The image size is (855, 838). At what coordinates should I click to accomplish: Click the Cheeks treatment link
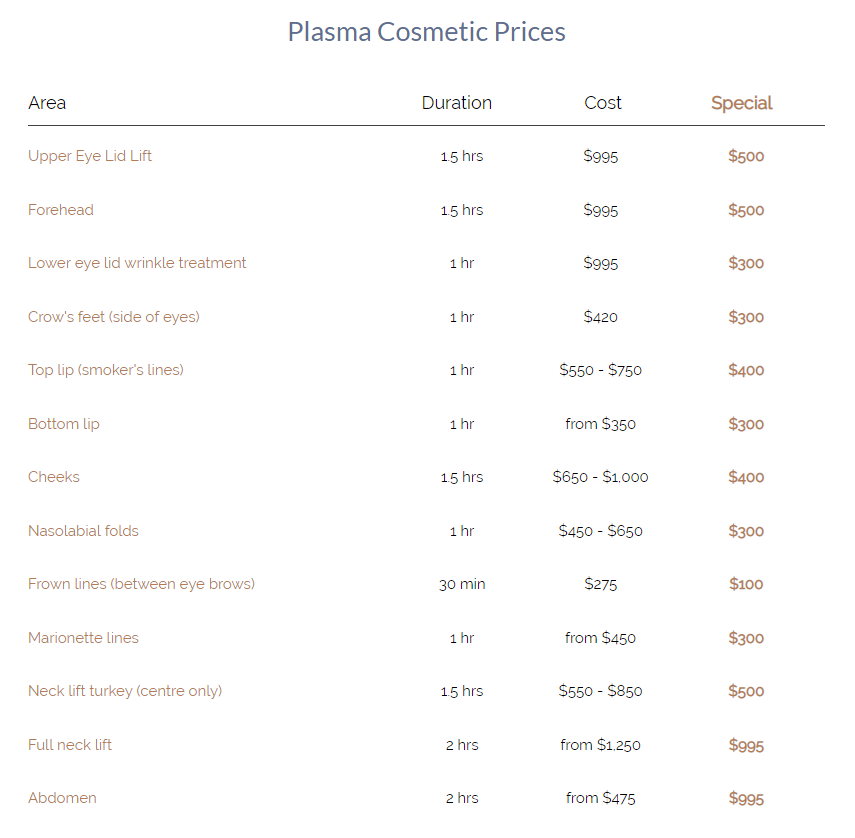pos(54,477)
